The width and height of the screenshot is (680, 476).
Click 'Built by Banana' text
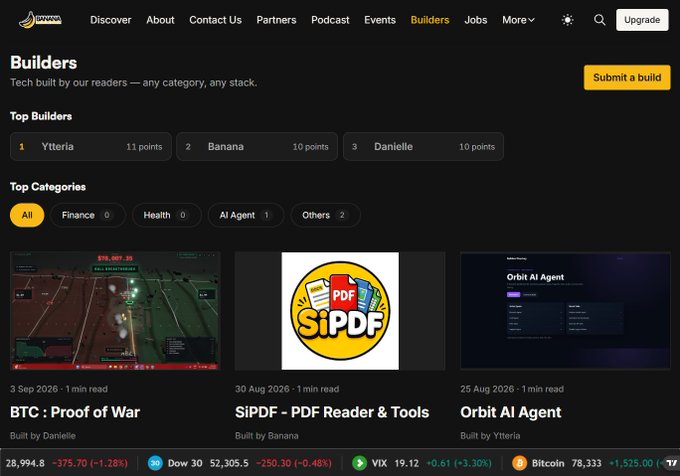[x=267, y=436]
